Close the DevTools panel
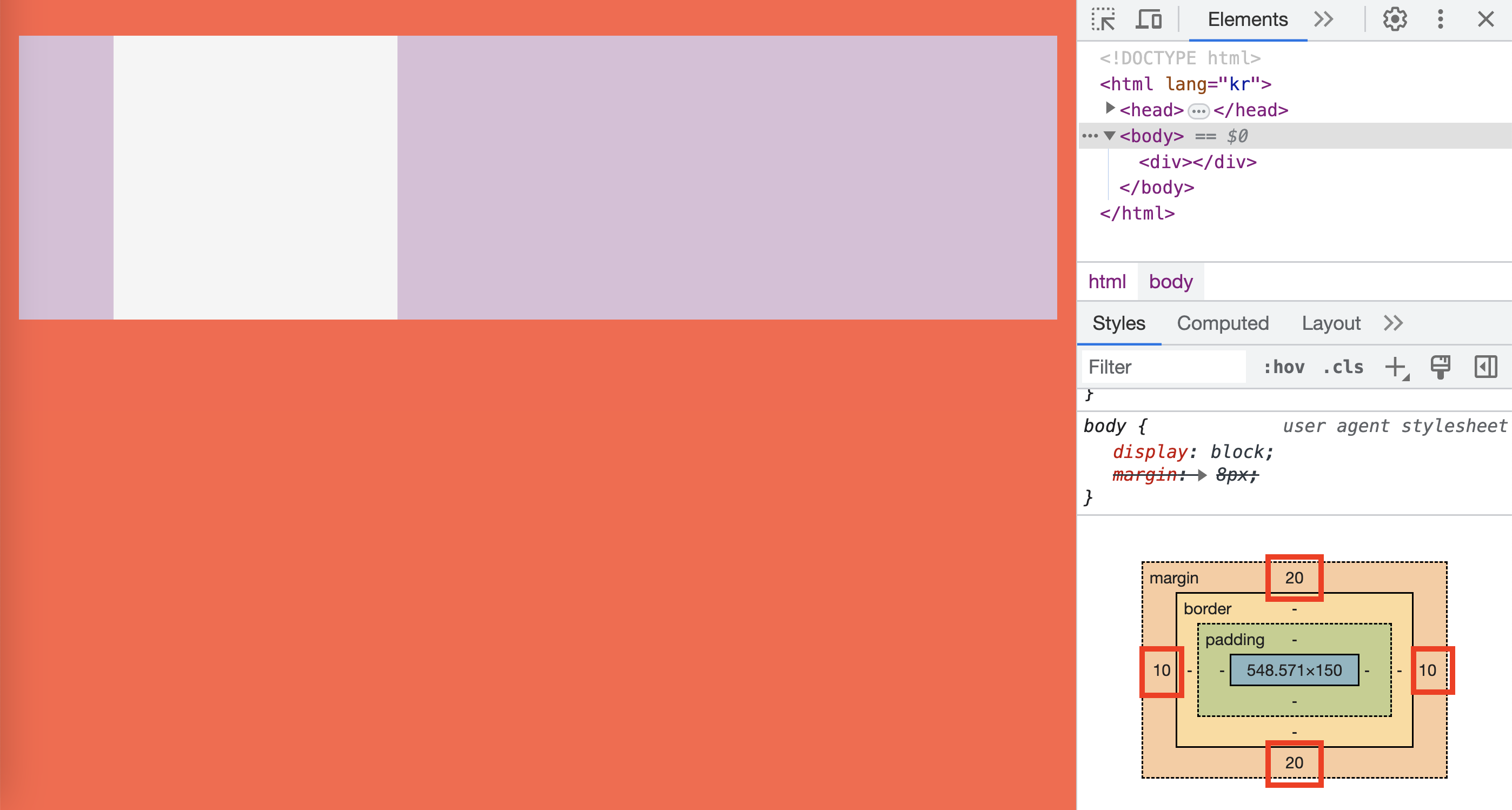The height and width of the screenshot is (810, 1512). pyautogui.click(x=1486, y=20)
